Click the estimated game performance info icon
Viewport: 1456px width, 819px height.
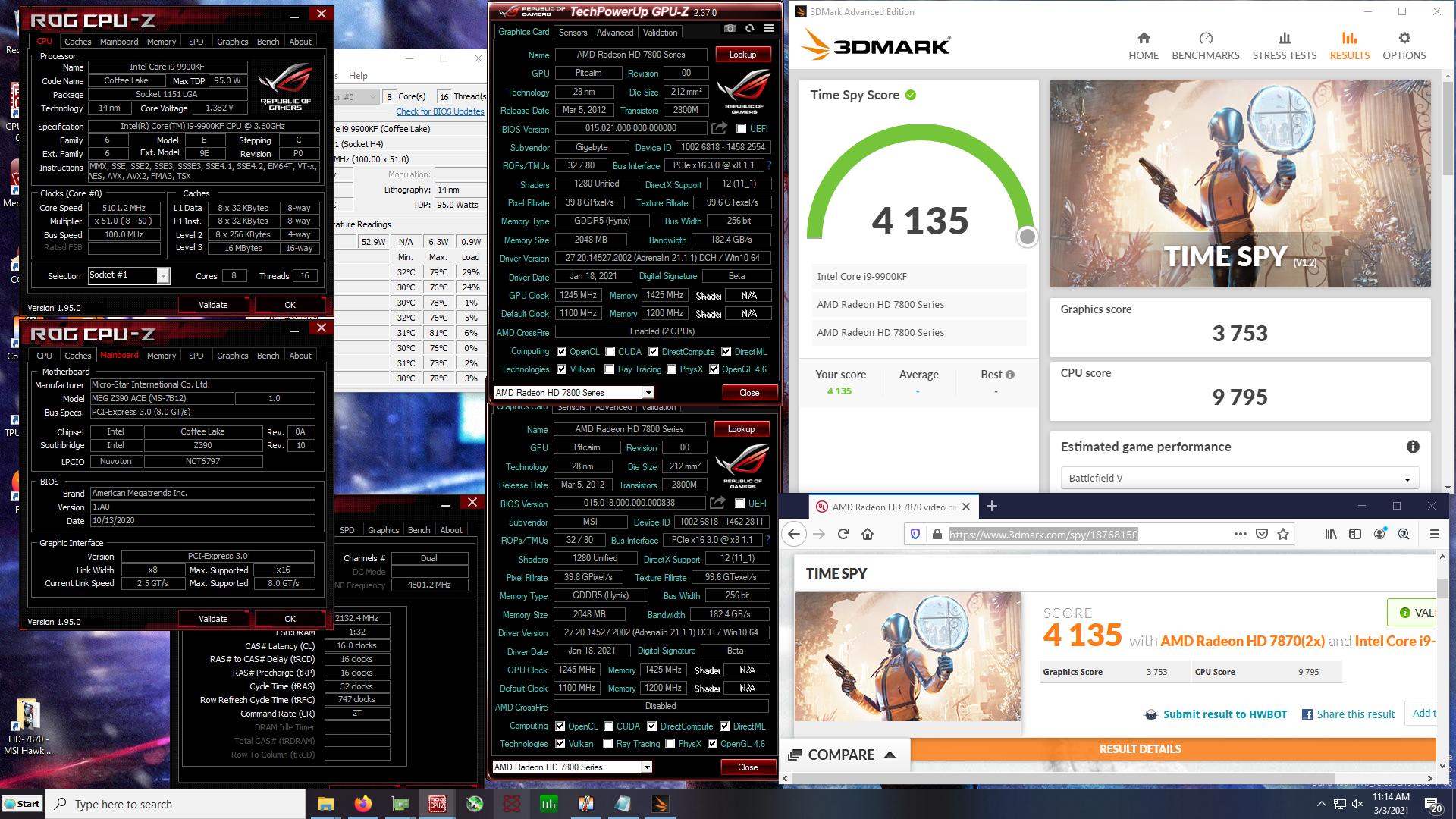1413,447
